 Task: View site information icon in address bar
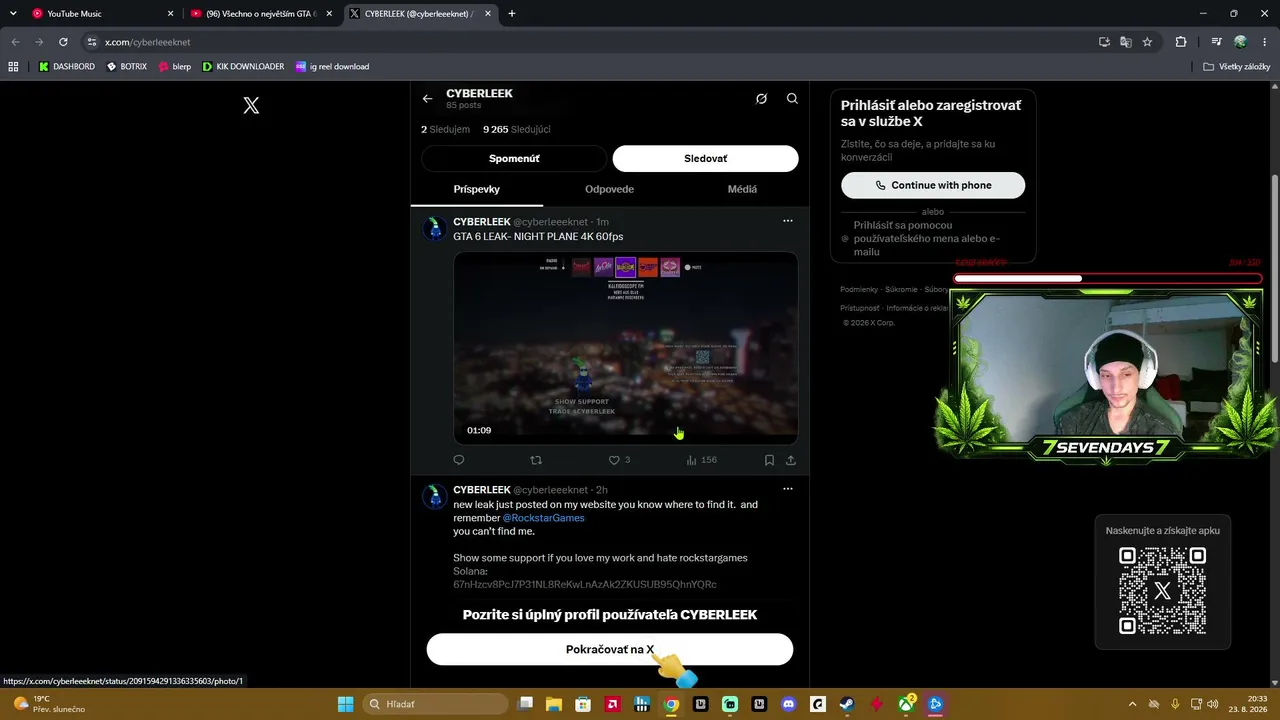(92, 42)
